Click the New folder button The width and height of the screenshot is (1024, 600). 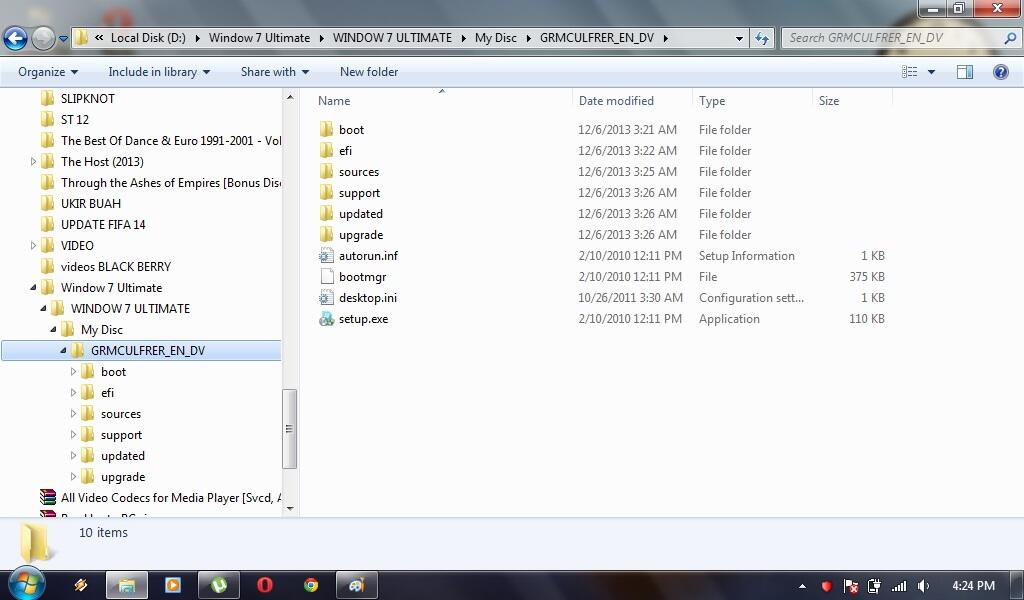369,72
